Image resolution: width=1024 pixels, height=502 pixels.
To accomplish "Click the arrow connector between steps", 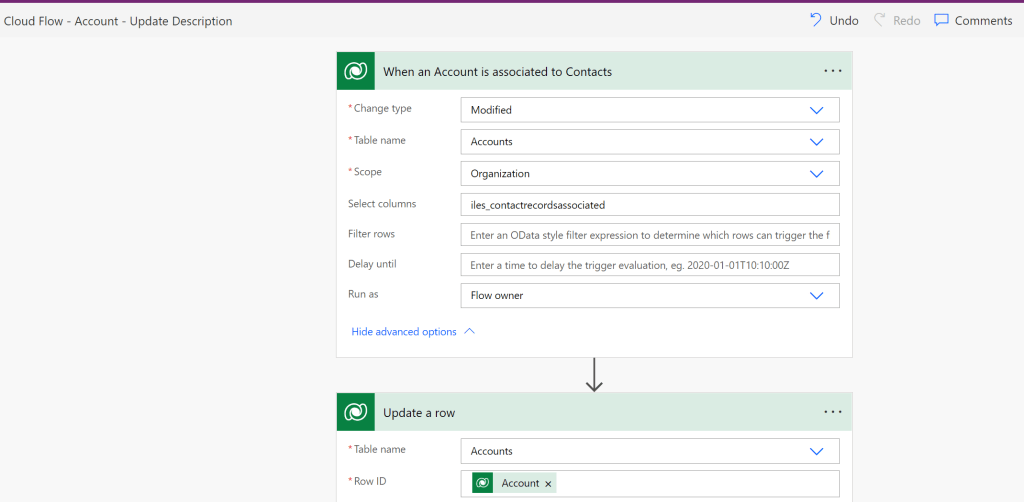I will pyautogui.click(x=594, y=374).
